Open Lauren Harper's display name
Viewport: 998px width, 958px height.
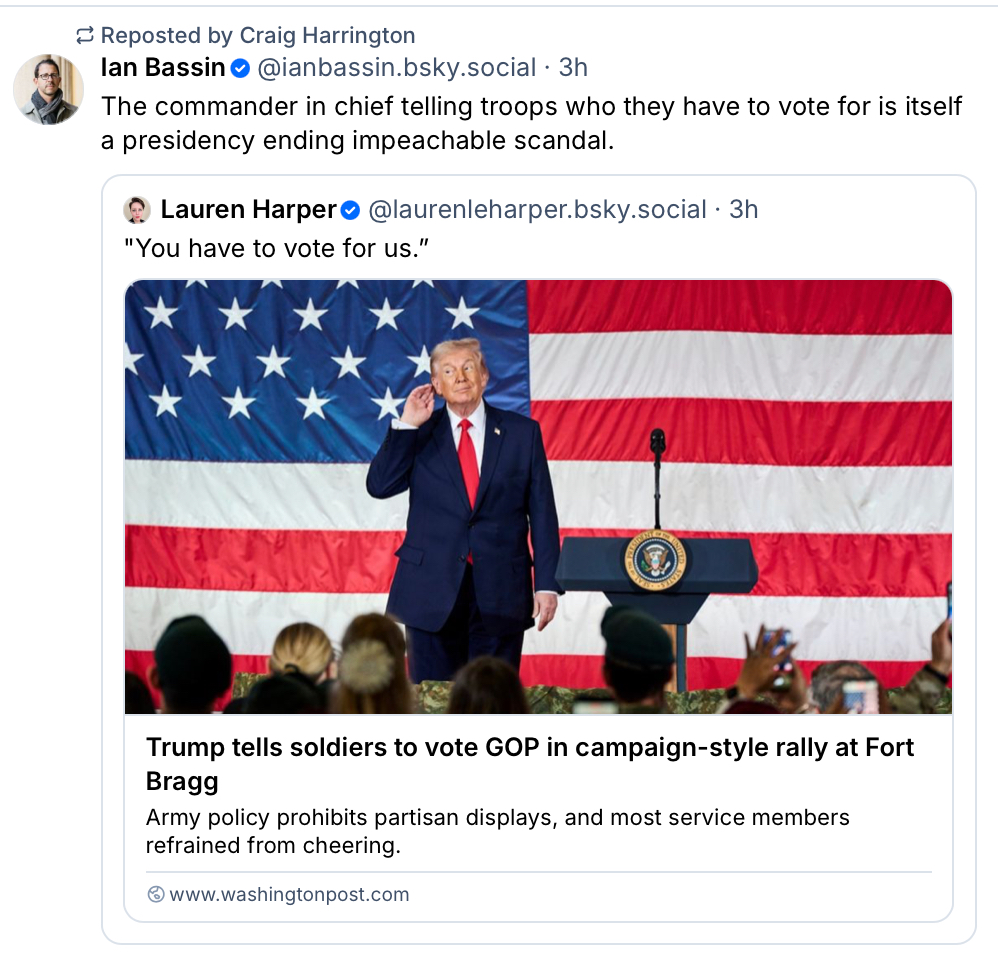pos(248,210)
